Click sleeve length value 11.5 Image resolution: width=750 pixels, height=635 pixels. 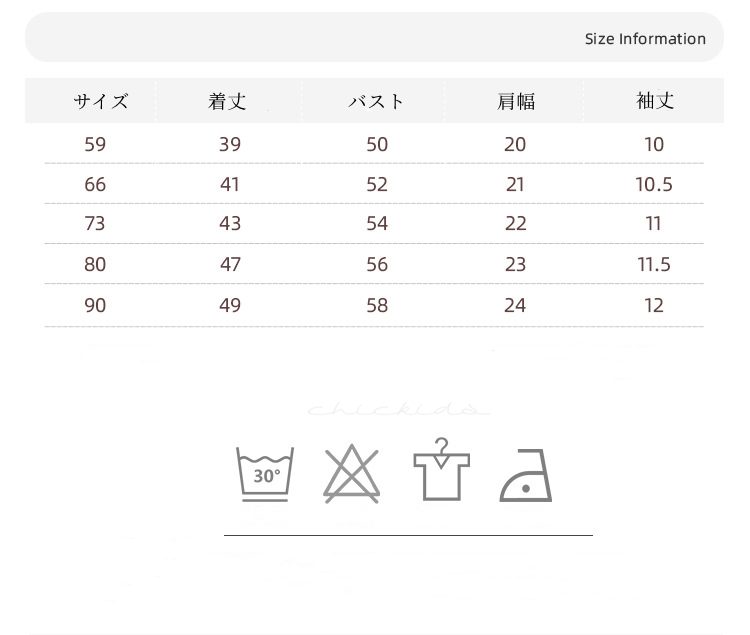click(654, 264)
